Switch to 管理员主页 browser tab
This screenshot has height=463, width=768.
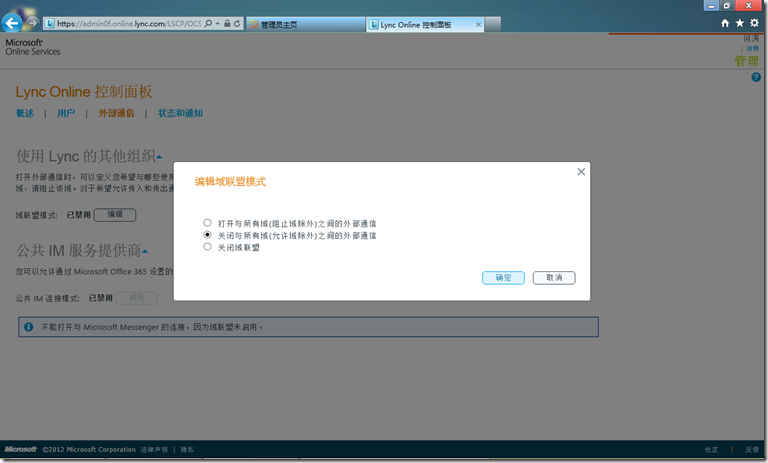[306, 24]
